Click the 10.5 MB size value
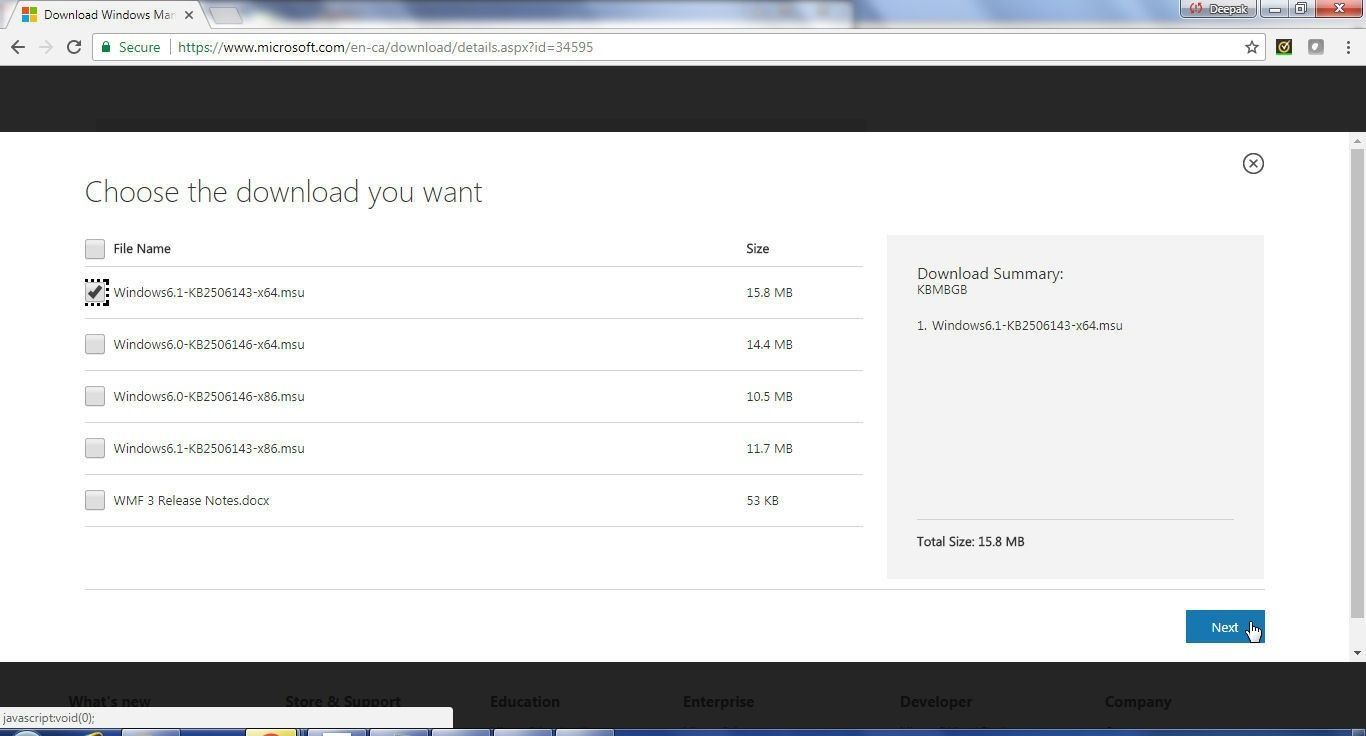1366x736 pixels. [x=769, y=396]
